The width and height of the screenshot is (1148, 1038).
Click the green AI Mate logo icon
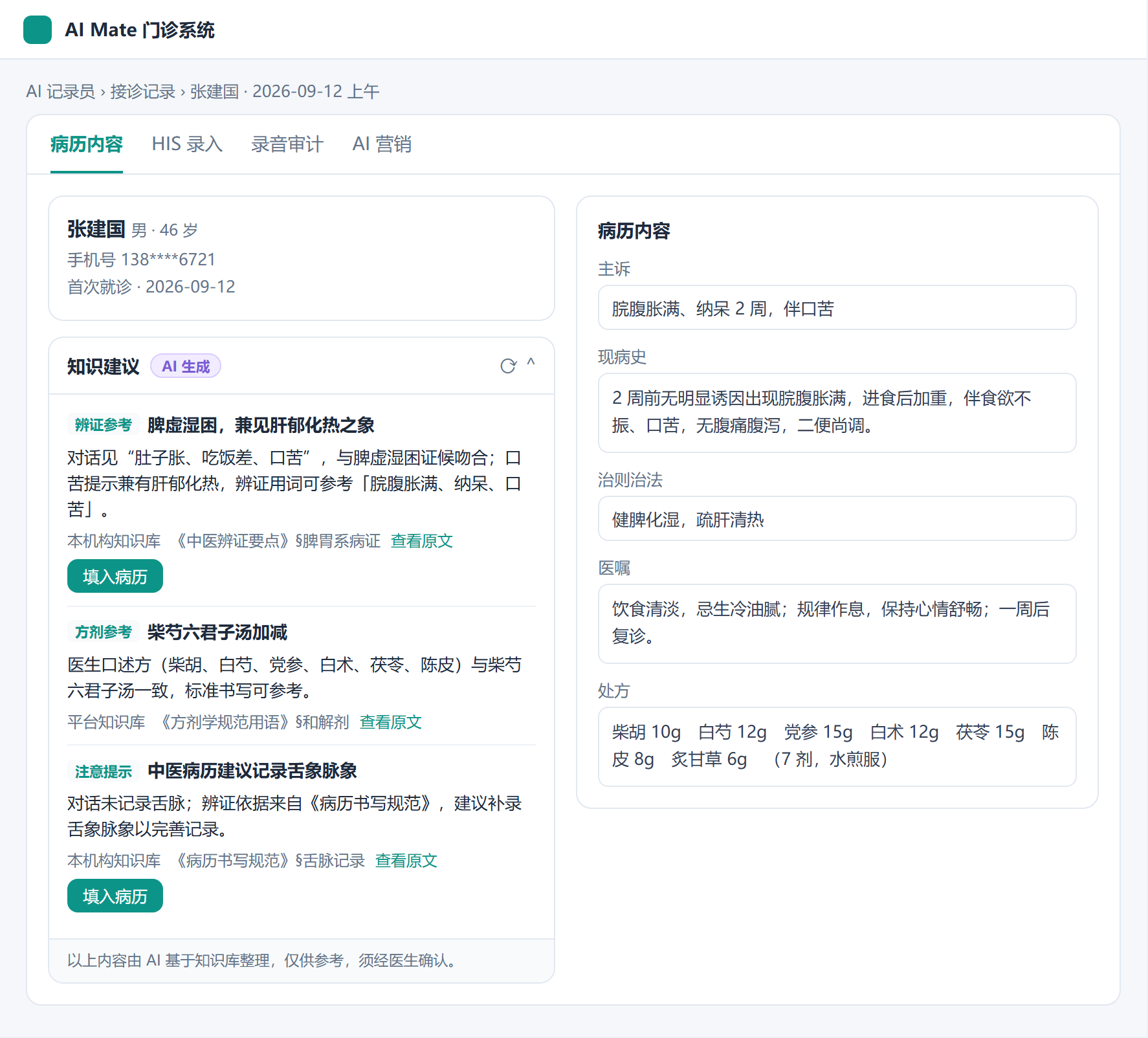coord(38,30)
